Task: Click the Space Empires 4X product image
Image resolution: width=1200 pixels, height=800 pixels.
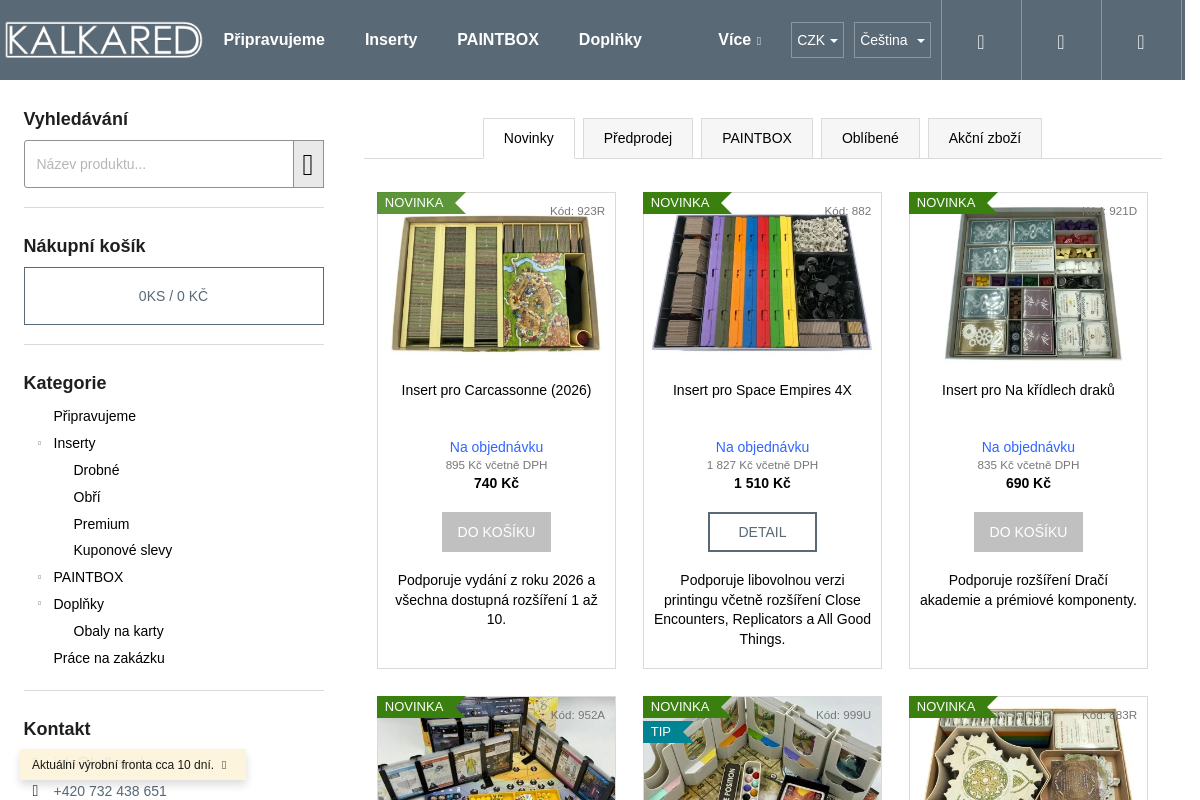Action: pos(762,284)
